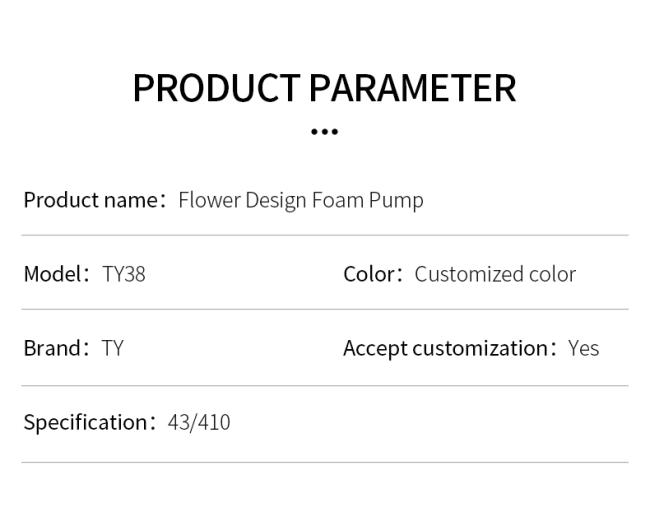Click the divider line below Product name

[x=325, y=235]
